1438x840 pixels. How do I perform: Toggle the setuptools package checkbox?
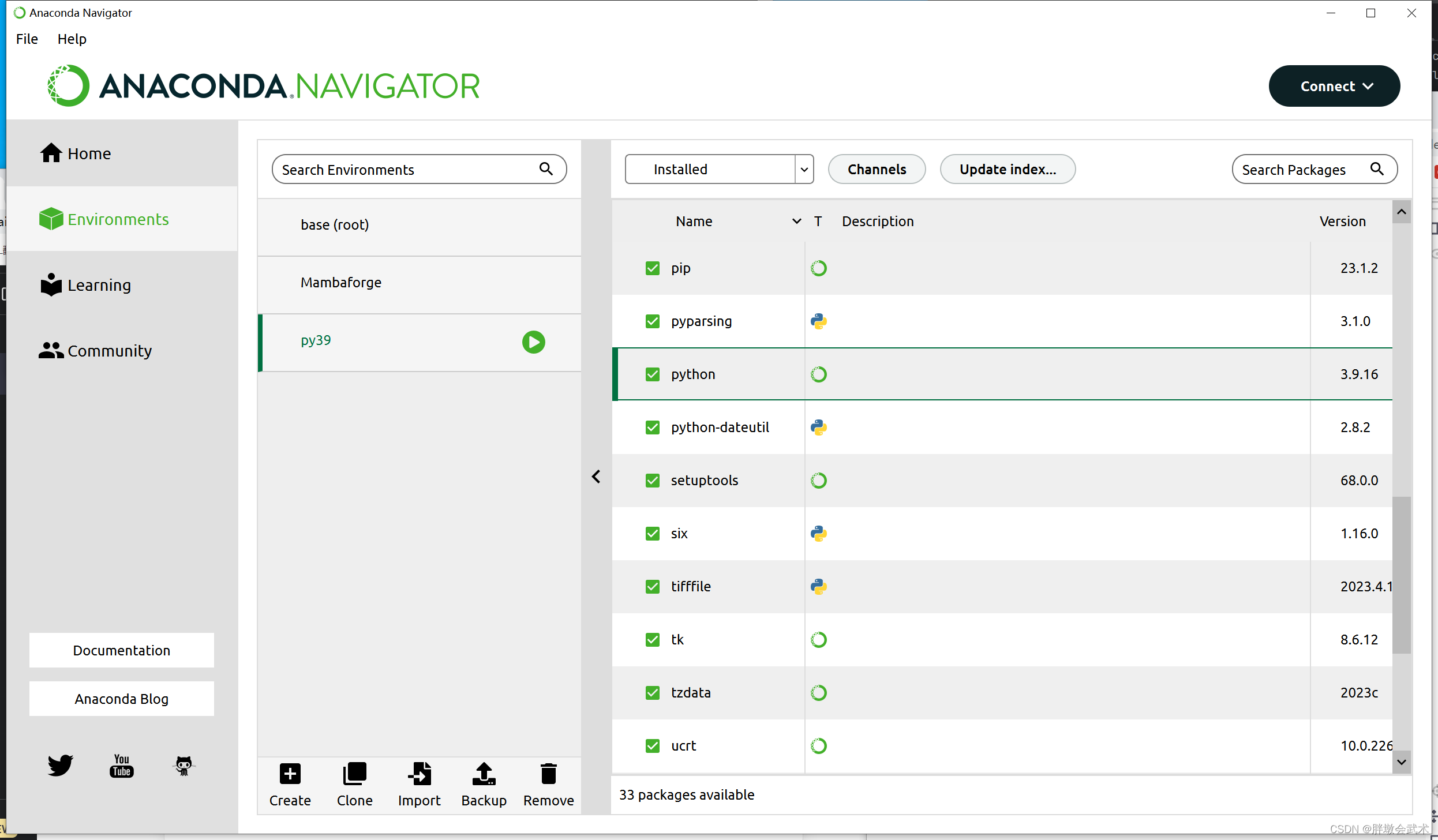pyautogui.click(x=653, y=481)
